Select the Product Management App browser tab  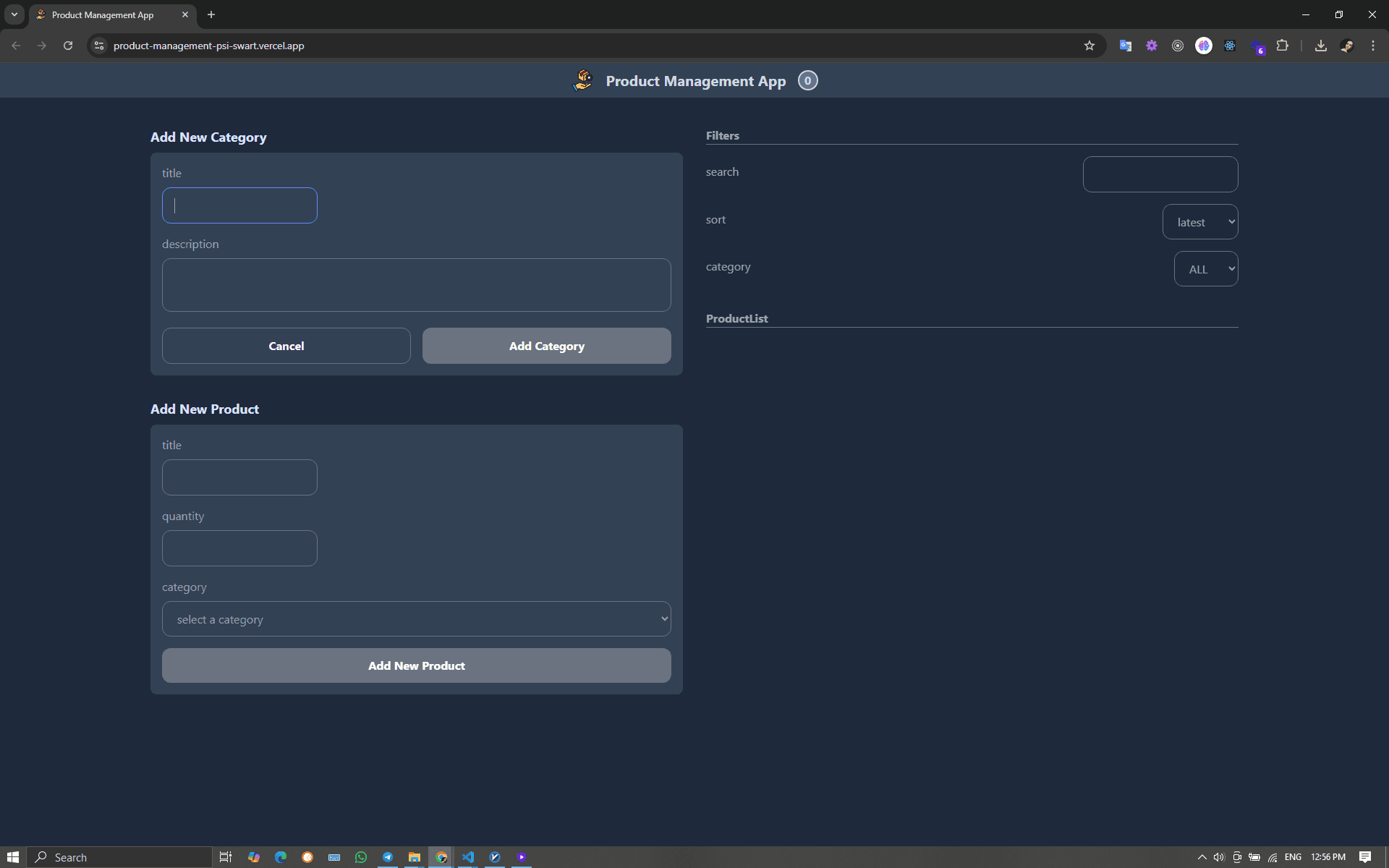[x=103, y=14]
